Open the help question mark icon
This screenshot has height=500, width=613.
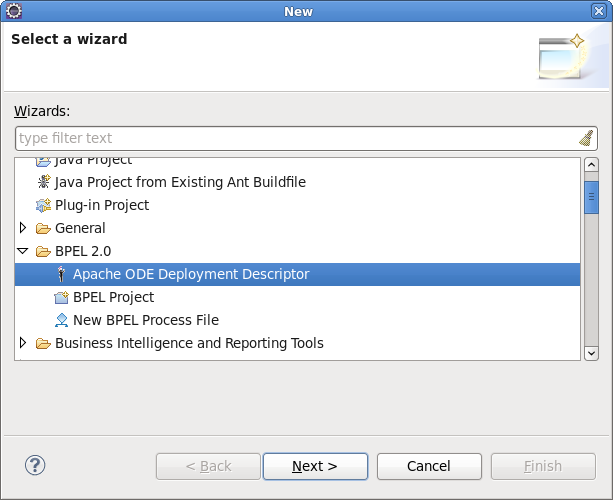click(x=35, y=465)
